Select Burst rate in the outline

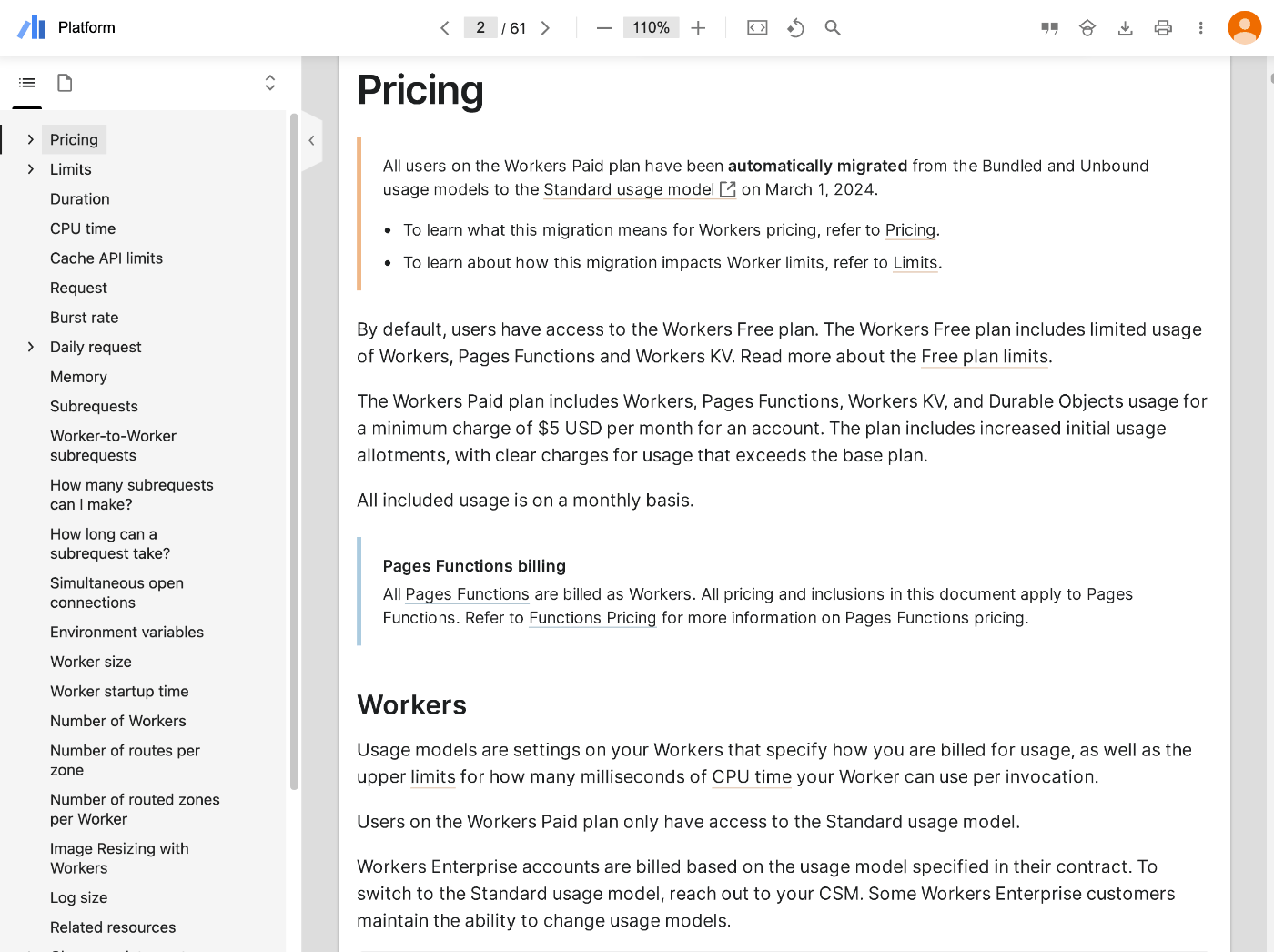click(x=85, y=318)
